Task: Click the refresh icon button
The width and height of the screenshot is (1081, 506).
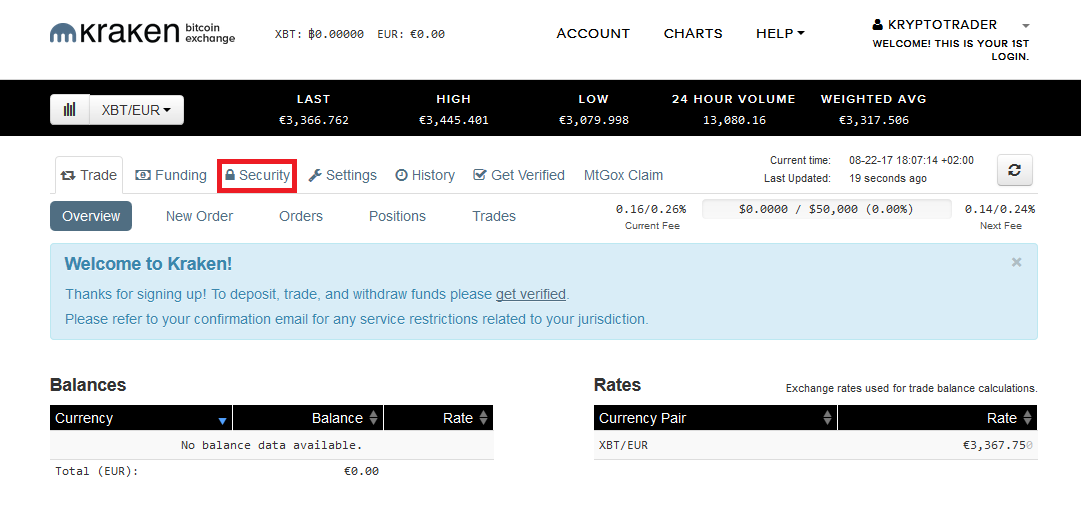Action: (x=1014, y=170)
